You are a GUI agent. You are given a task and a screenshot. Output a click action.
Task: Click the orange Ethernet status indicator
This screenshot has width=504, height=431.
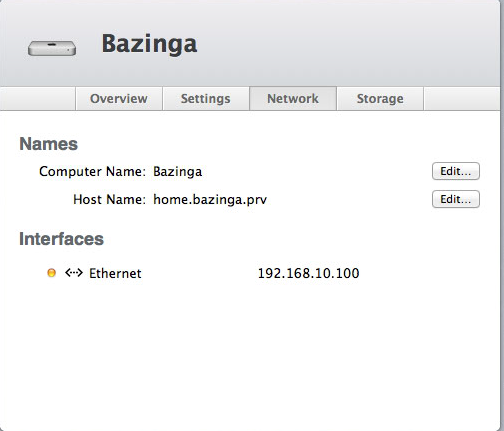[x=51, y=273]
